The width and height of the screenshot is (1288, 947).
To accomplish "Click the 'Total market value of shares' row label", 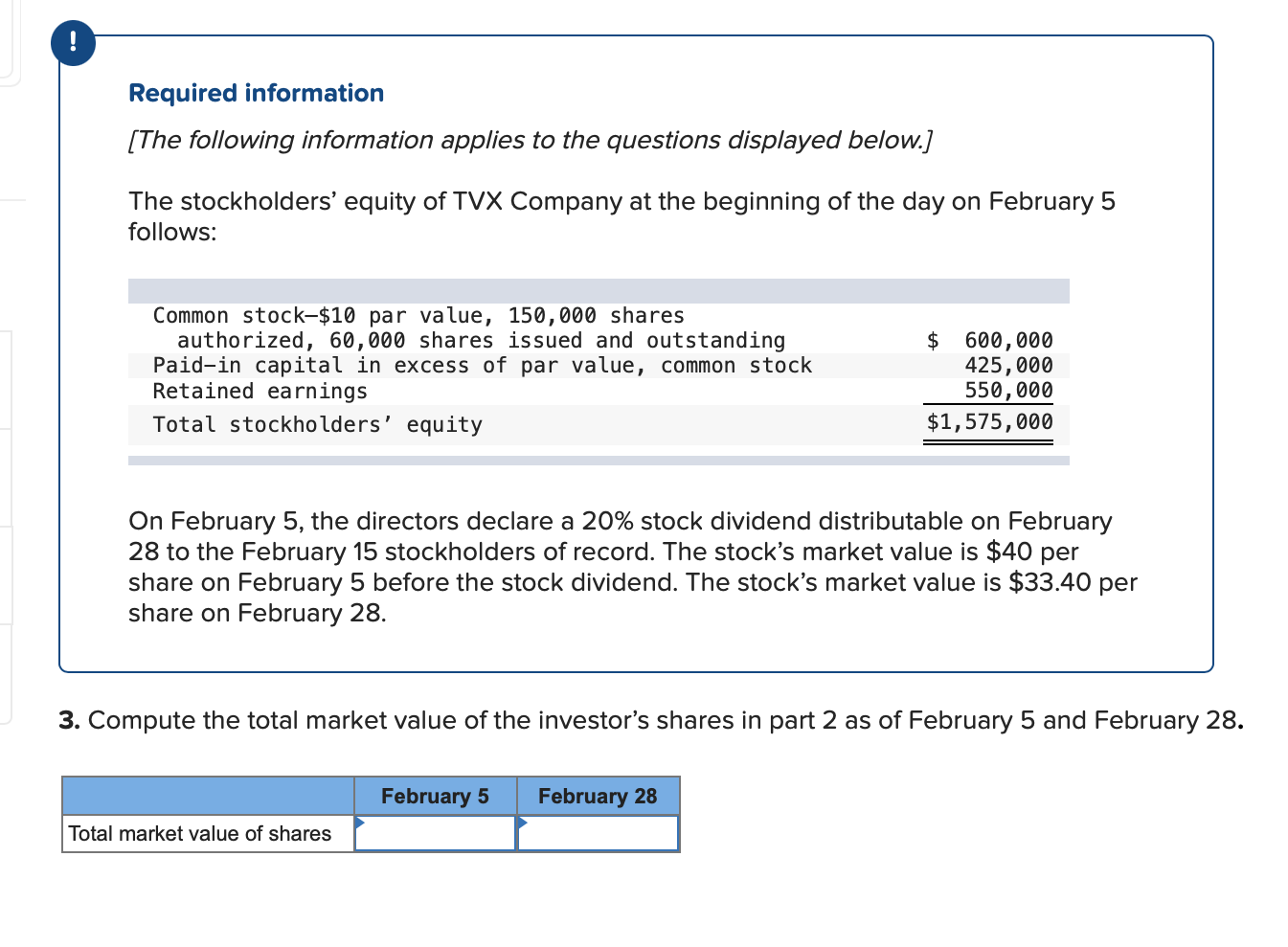I will (200, 833).
